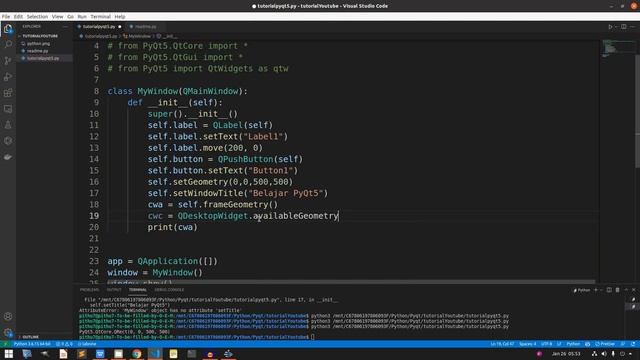Open Google Chrome from the taskbar
Screen dimensions: 640x360
click(137, 354)
